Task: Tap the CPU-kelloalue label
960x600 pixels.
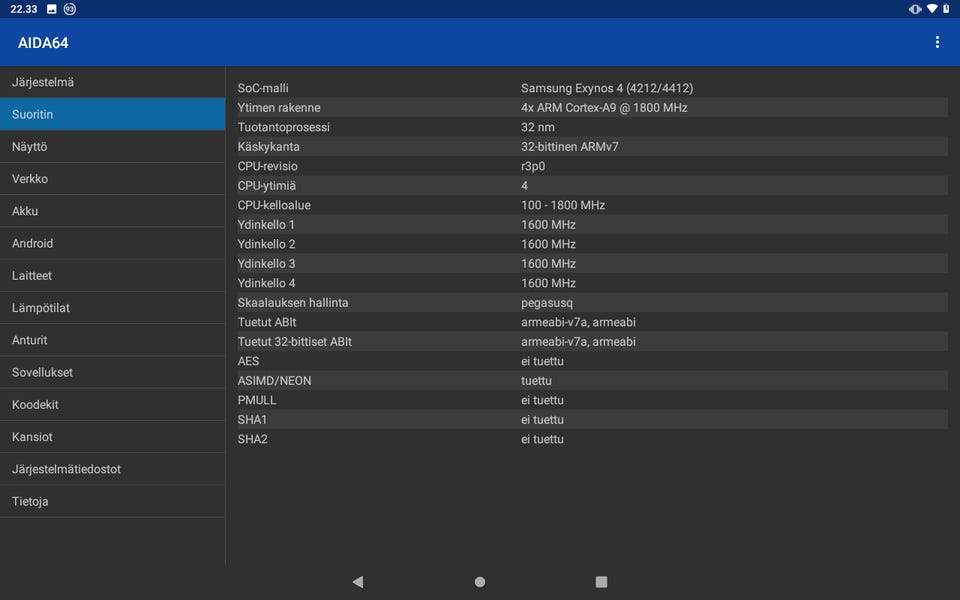Action: 274,205
